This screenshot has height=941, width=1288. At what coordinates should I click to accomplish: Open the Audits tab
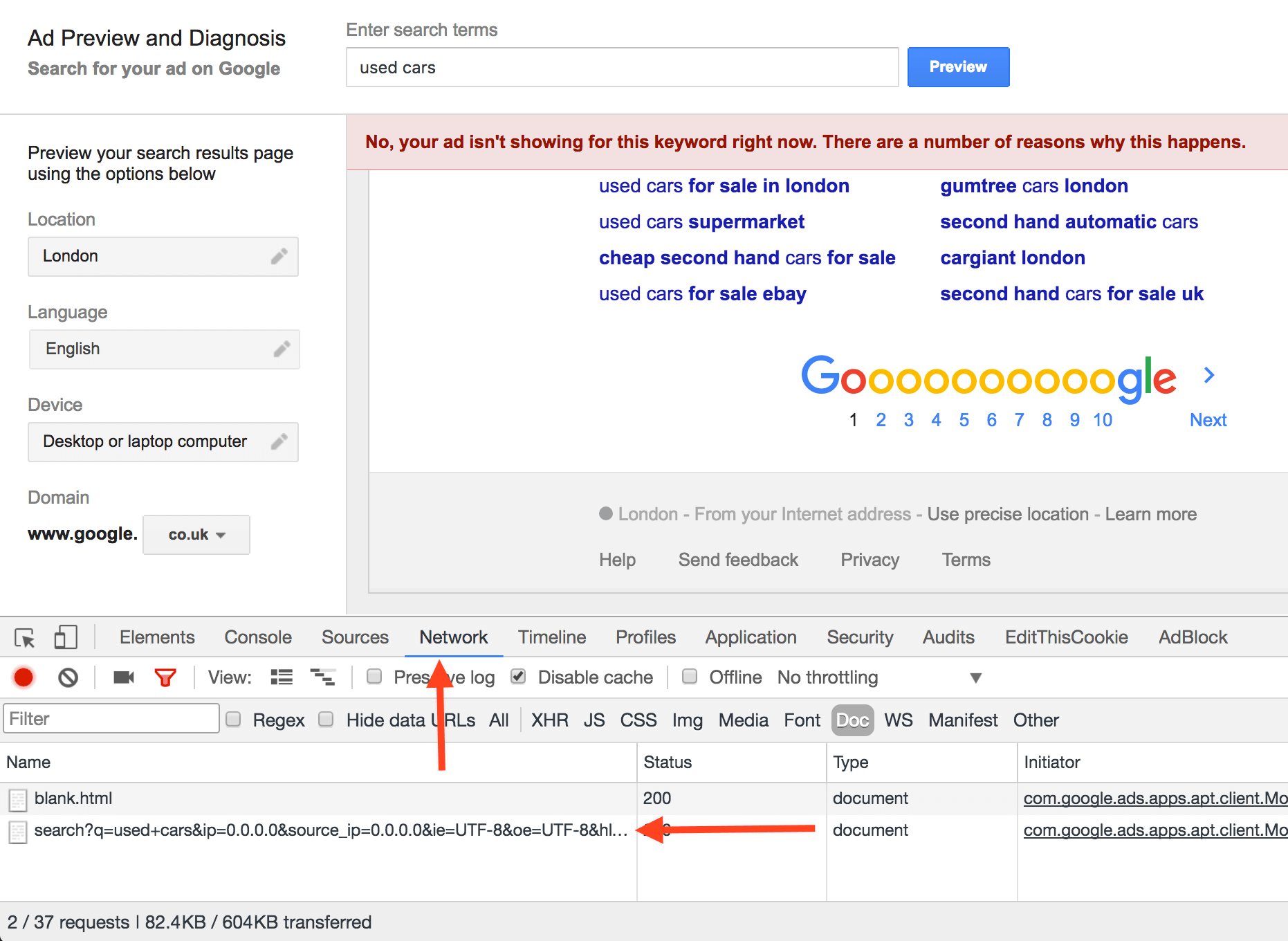click(x=948, y=637)
